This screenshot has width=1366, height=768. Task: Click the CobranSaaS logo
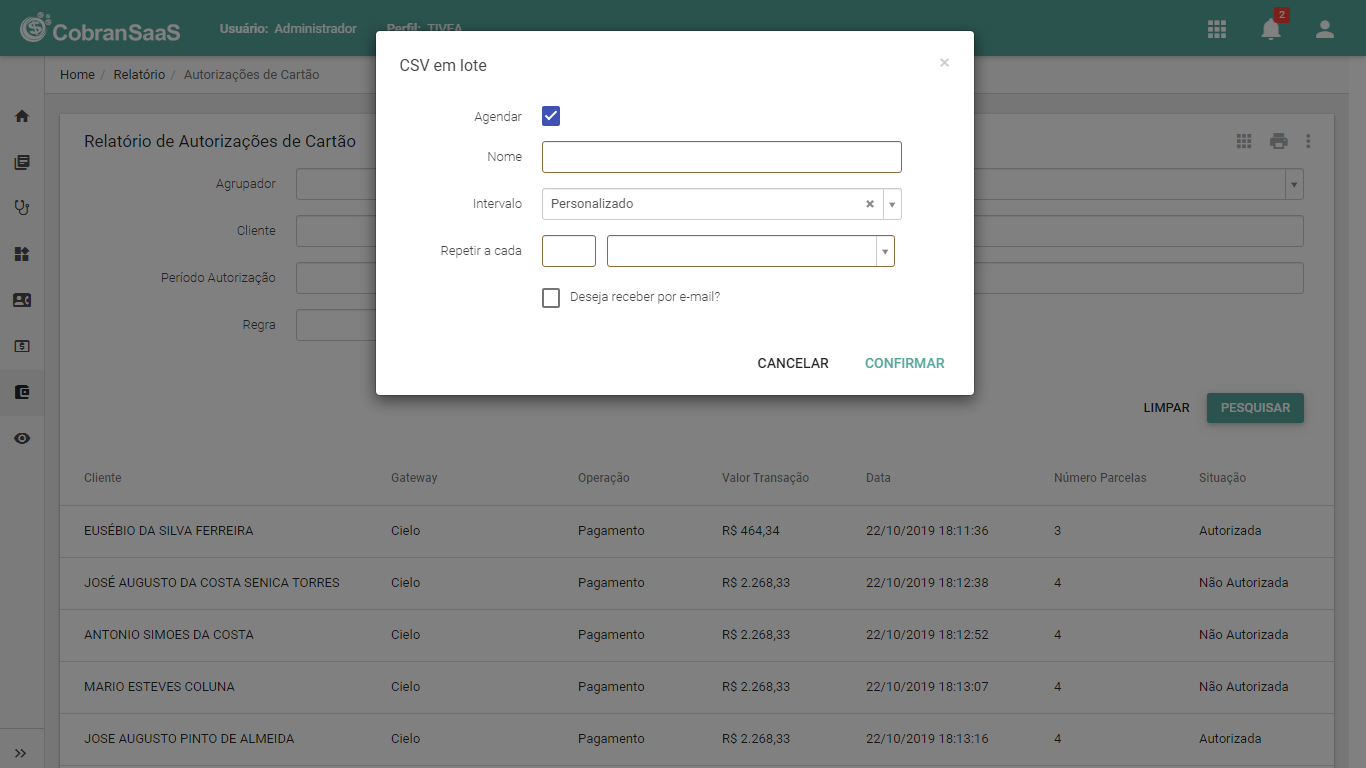(x=100, y=29)
